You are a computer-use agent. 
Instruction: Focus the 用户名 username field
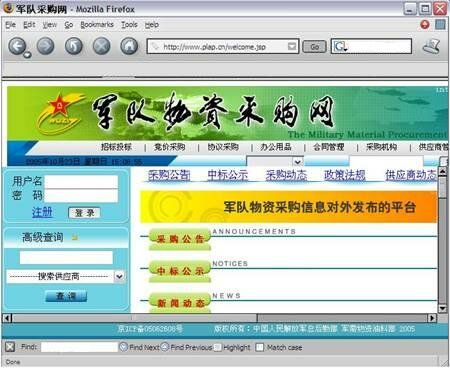(x=81, y=182)
